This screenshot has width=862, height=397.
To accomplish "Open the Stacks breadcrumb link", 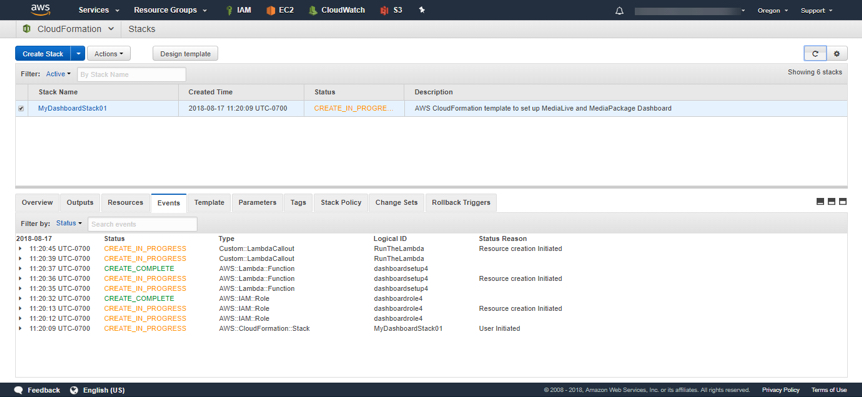I will (x=142, y=29).
